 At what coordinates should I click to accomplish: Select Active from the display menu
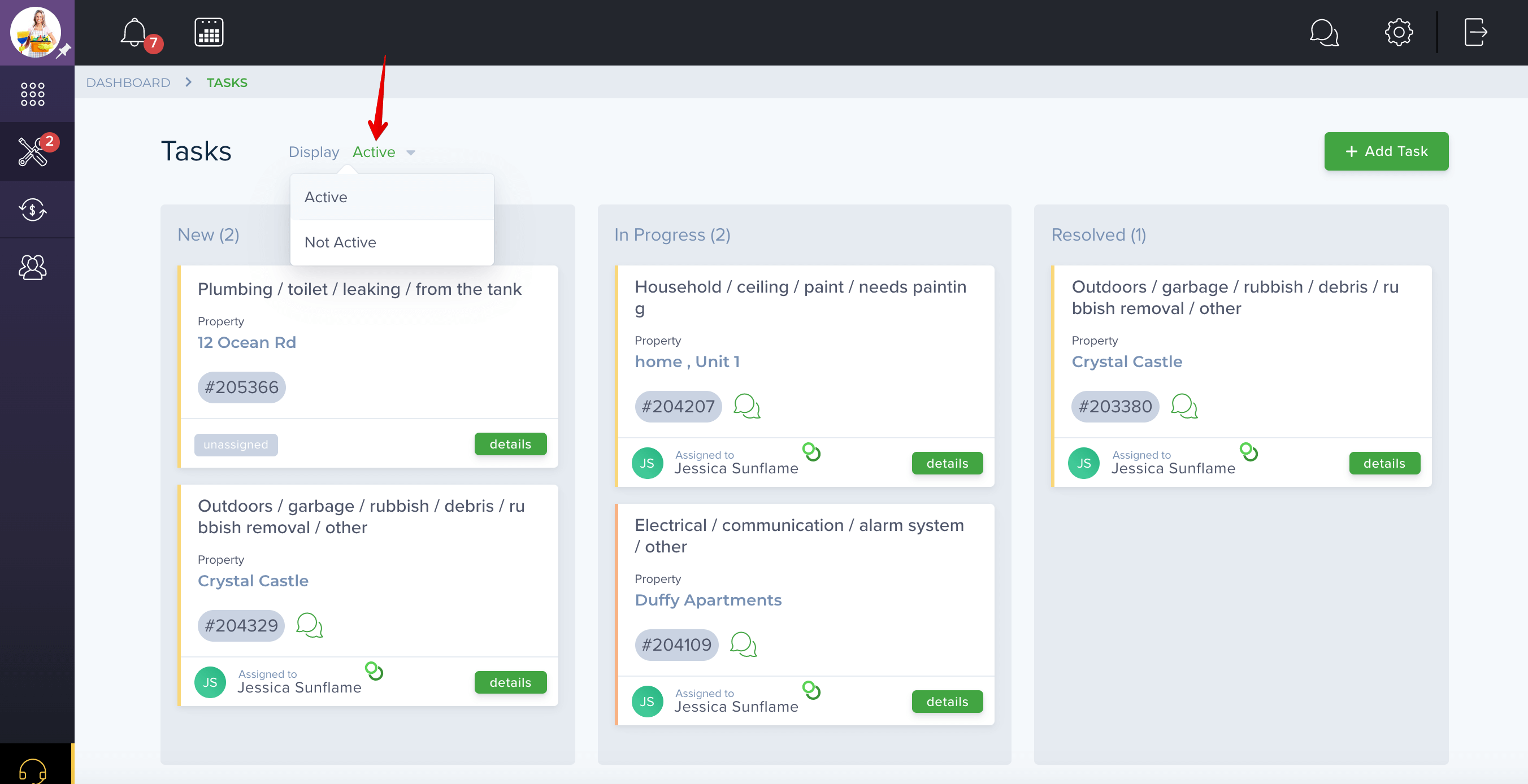pos(392,197)
